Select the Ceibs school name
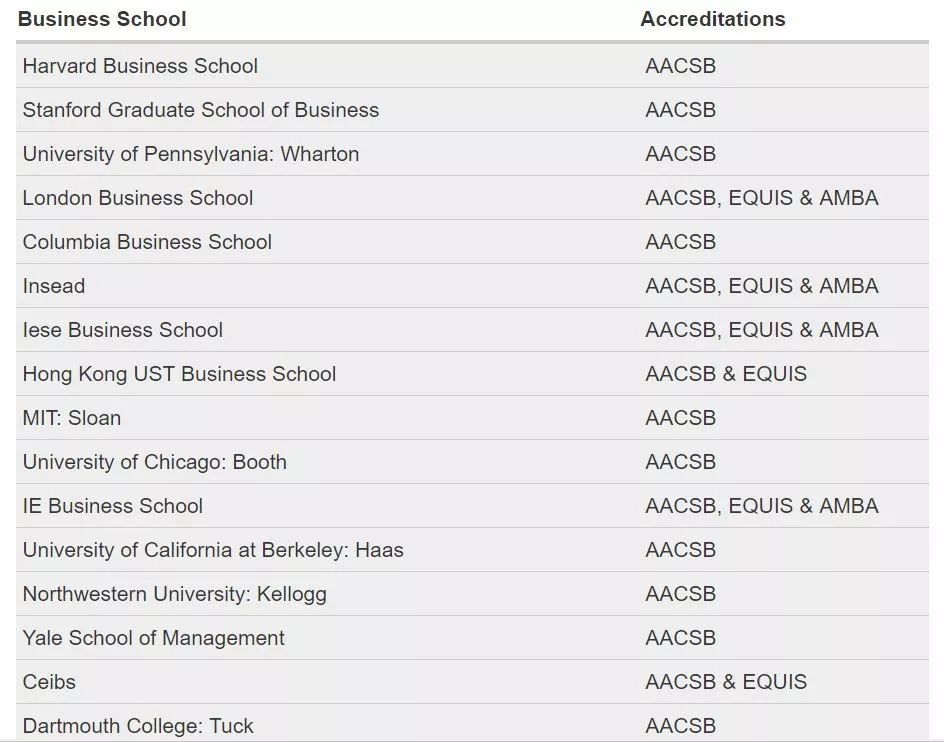The width and height of the screenshot is (944, 742). pos(49,682)
